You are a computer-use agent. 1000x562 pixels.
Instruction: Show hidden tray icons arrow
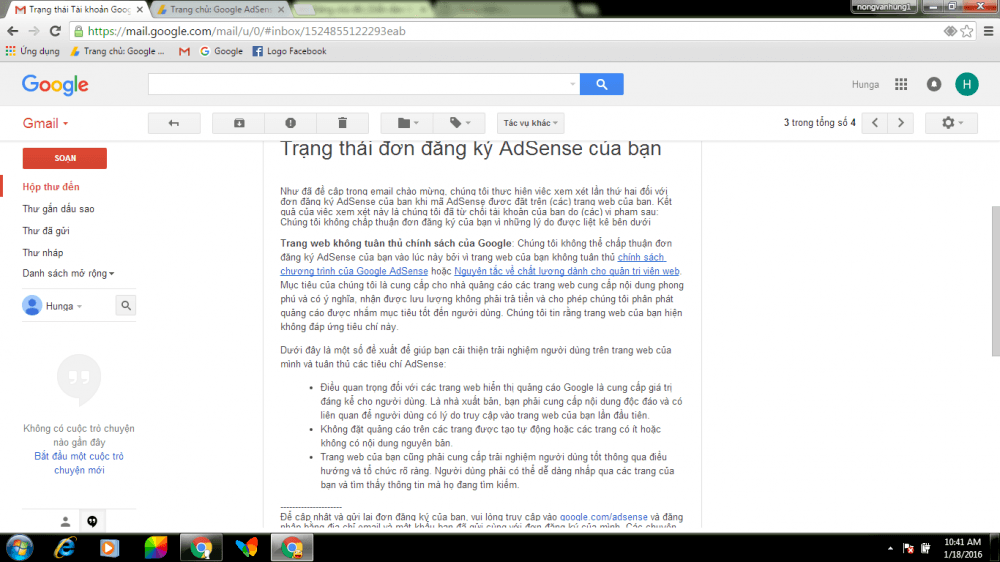click(890, 548)
